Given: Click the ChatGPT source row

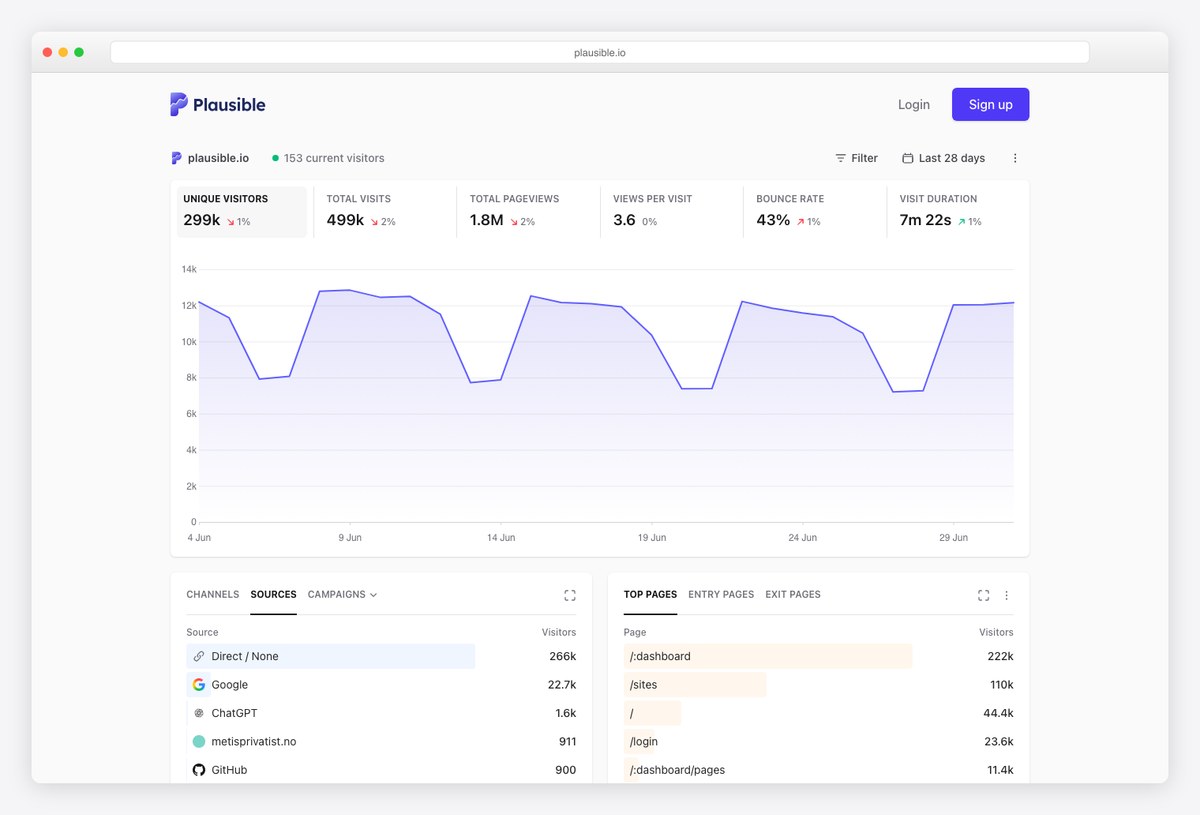Looking at the screenshot, I should click(381, 713).
